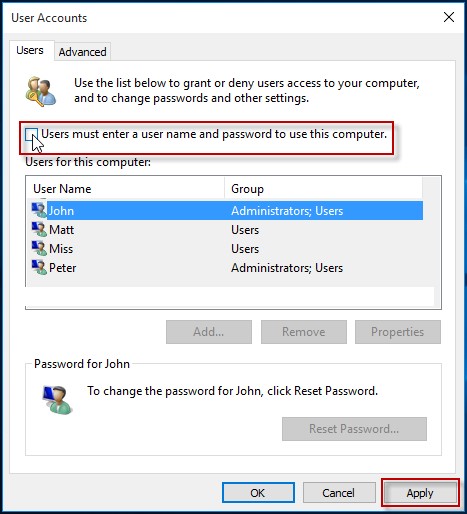
Task: Click the Properties button
Action: tap(397, 332)
